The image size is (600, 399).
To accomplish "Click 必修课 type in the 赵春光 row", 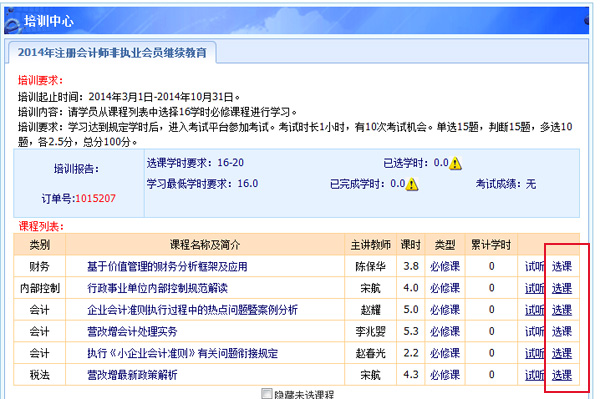I will pyautogui.click(x=445, y=353).
